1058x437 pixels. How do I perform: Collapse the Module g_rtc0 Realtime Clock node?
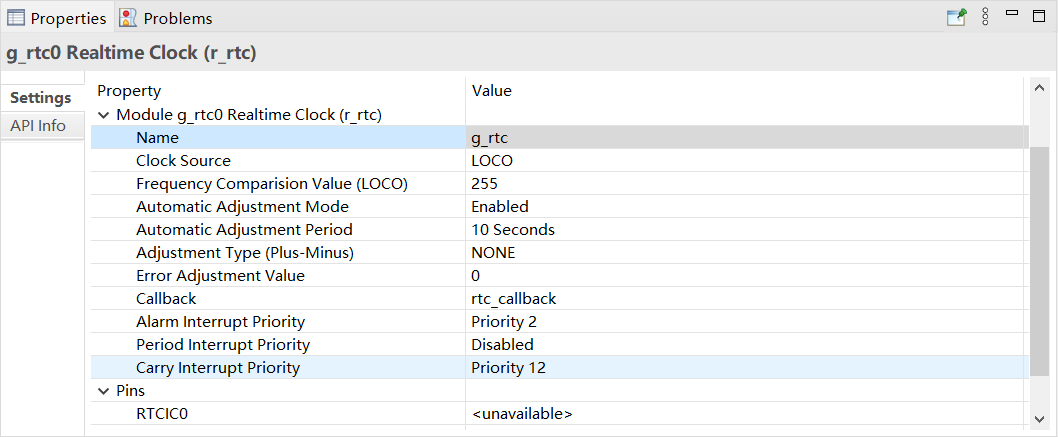[x=103, y=115]
